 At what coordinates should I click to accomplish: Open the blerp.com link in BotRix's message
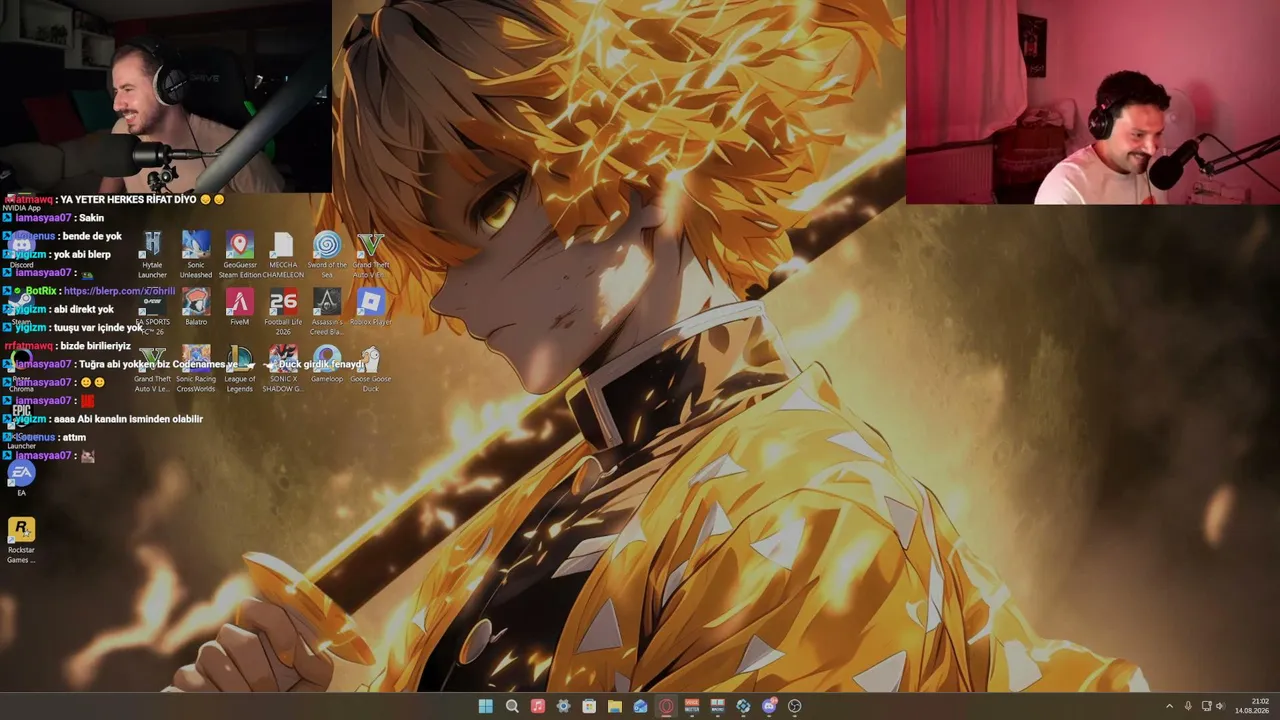pyautogui.click(x=119, y=291)
